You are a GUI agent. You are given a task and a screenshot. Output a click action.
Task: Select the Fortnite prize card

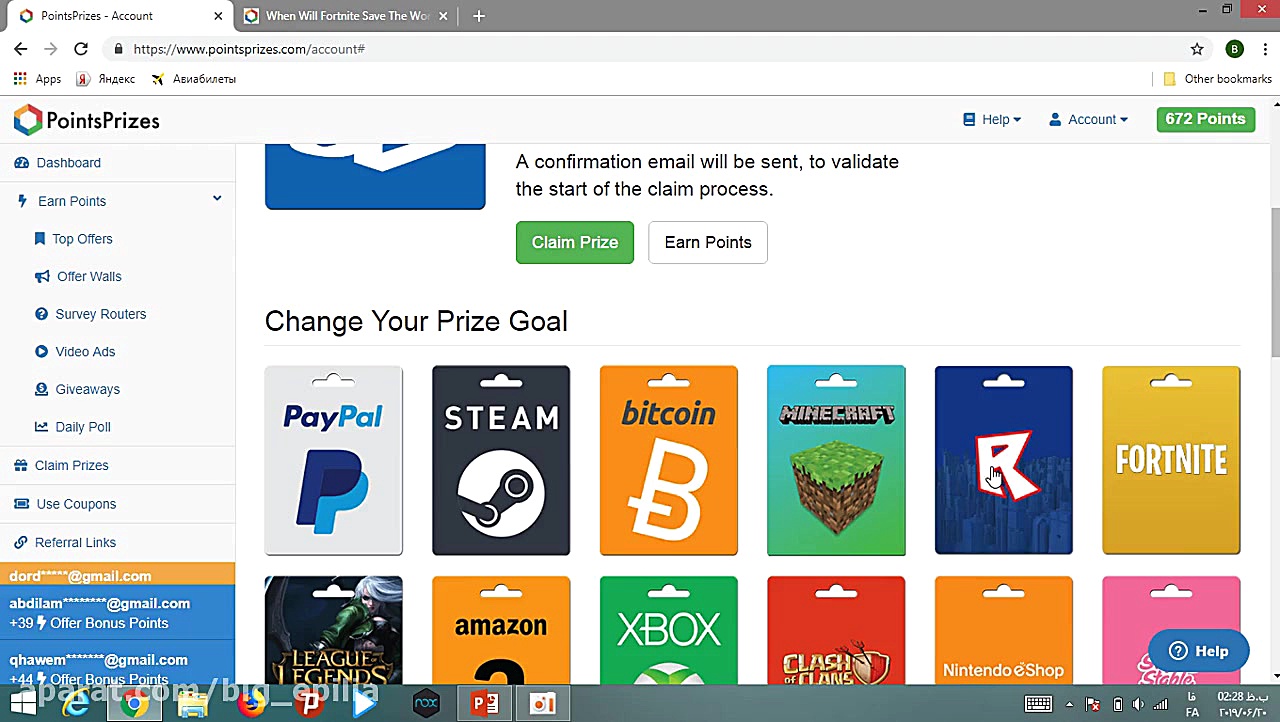[x=1171, y=460]
